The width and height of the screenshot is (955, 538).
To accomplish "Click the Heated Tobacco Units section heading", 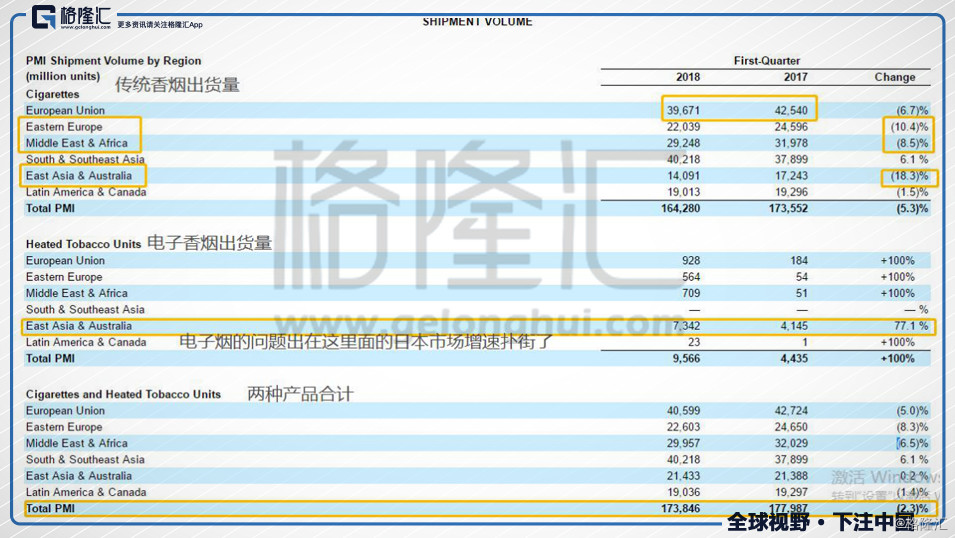I will click(83, 244).
